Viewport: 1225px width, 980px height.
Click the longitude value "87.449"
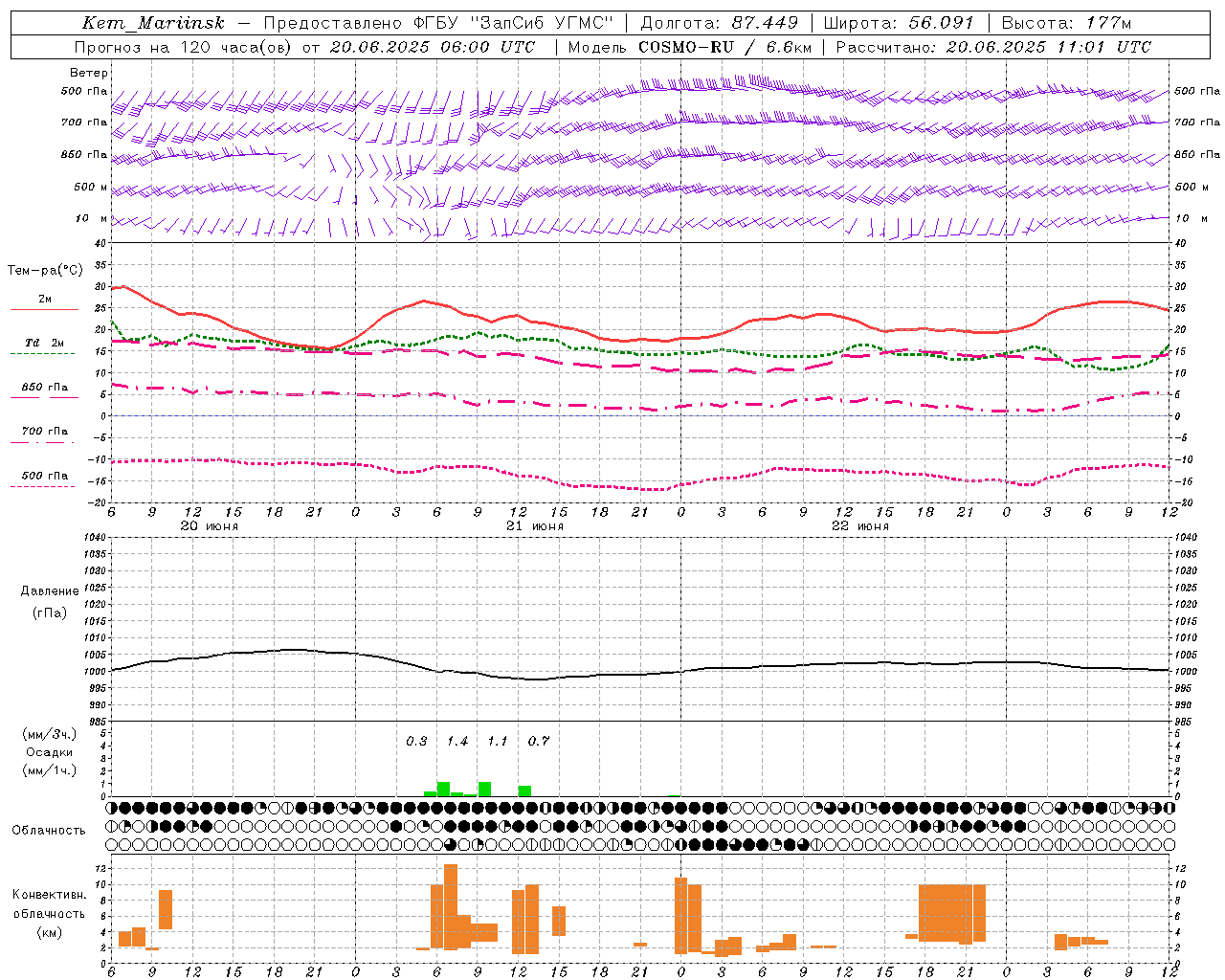[766, 23]
